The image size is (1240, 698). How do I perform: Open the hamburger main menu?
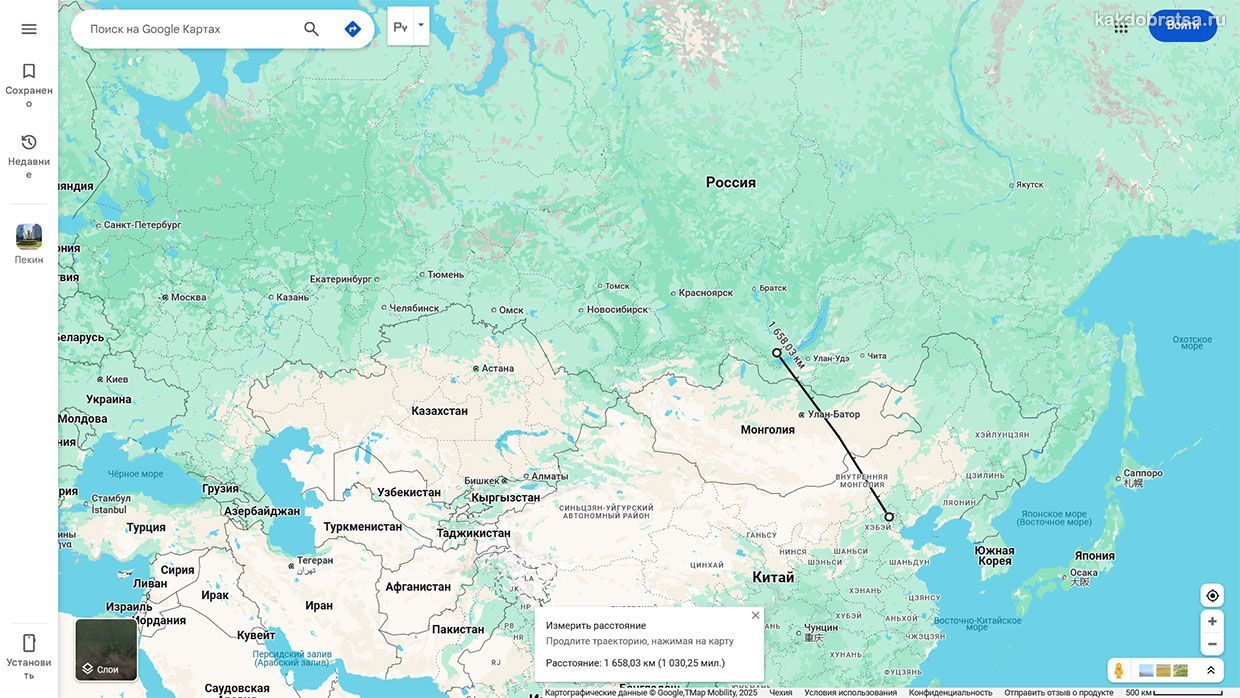pos(29,29)
